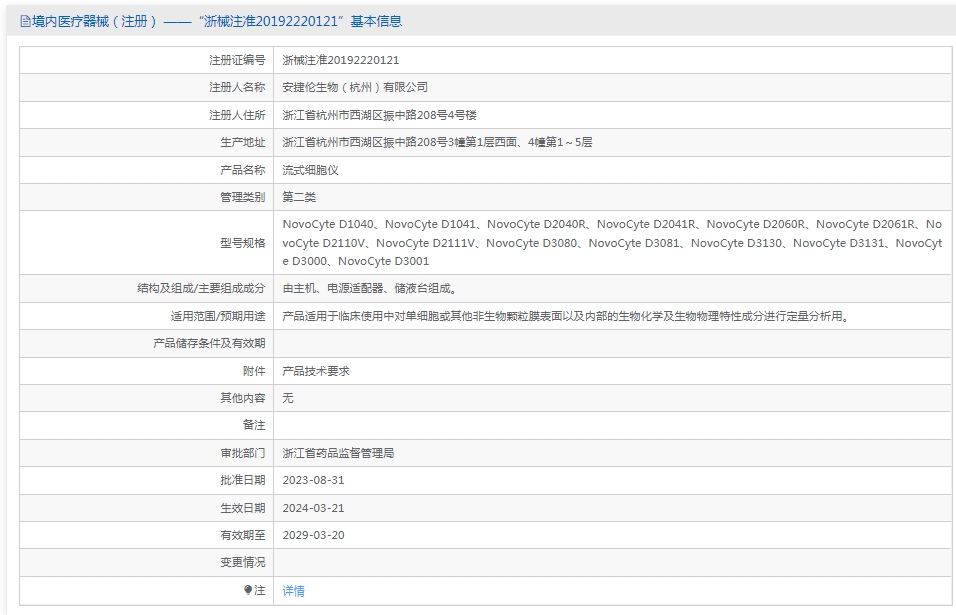Click approval date 2023-08-31
This screenshot has width=956, height=615.
(x=313, y=480)
